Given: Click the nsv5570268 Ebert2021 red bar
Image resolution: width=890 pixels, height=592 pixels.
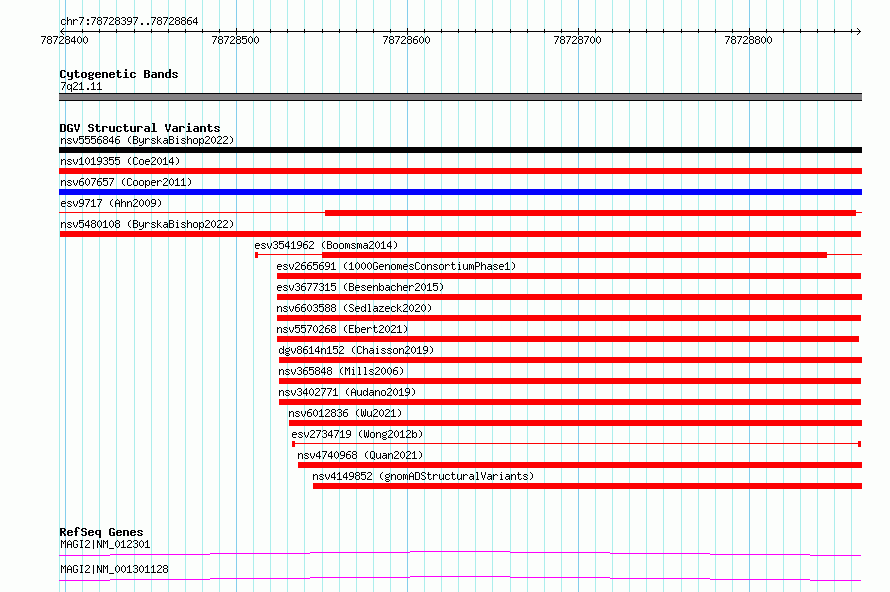Looking at the screenshot, I should (x=568, y=339).
